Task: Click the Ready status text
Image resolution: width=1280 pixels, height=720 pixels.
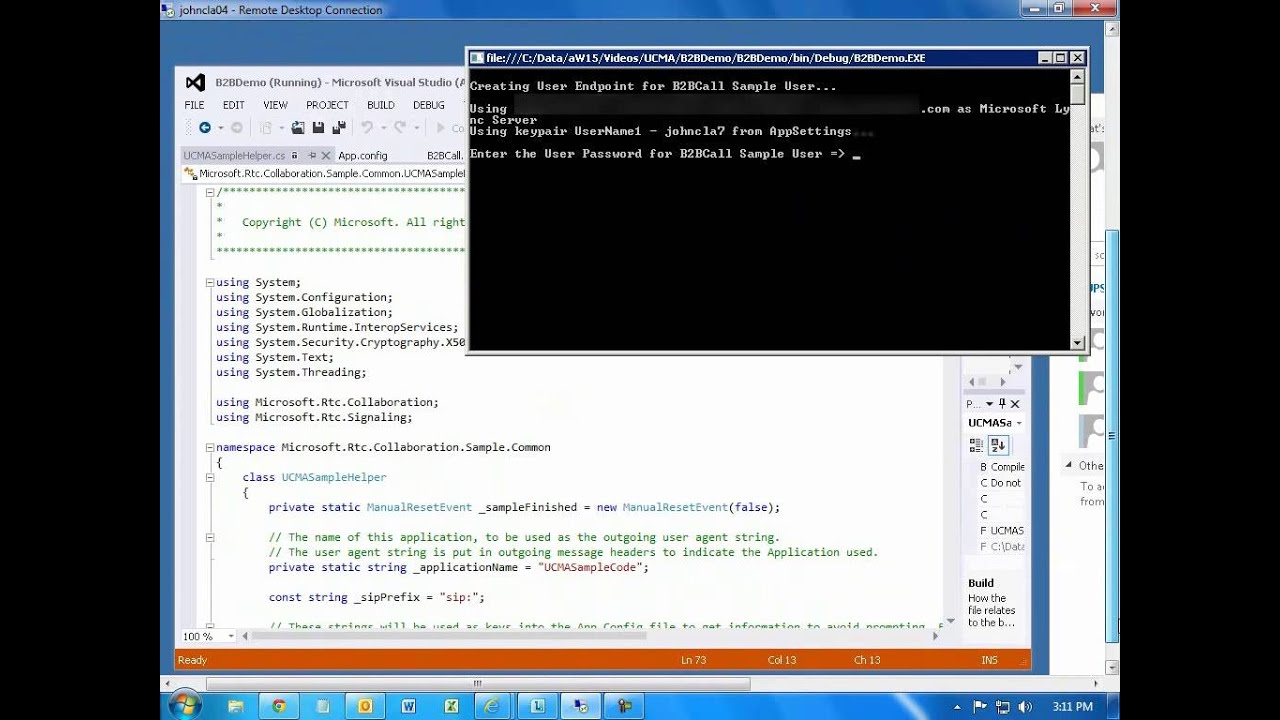Action: 192,660
